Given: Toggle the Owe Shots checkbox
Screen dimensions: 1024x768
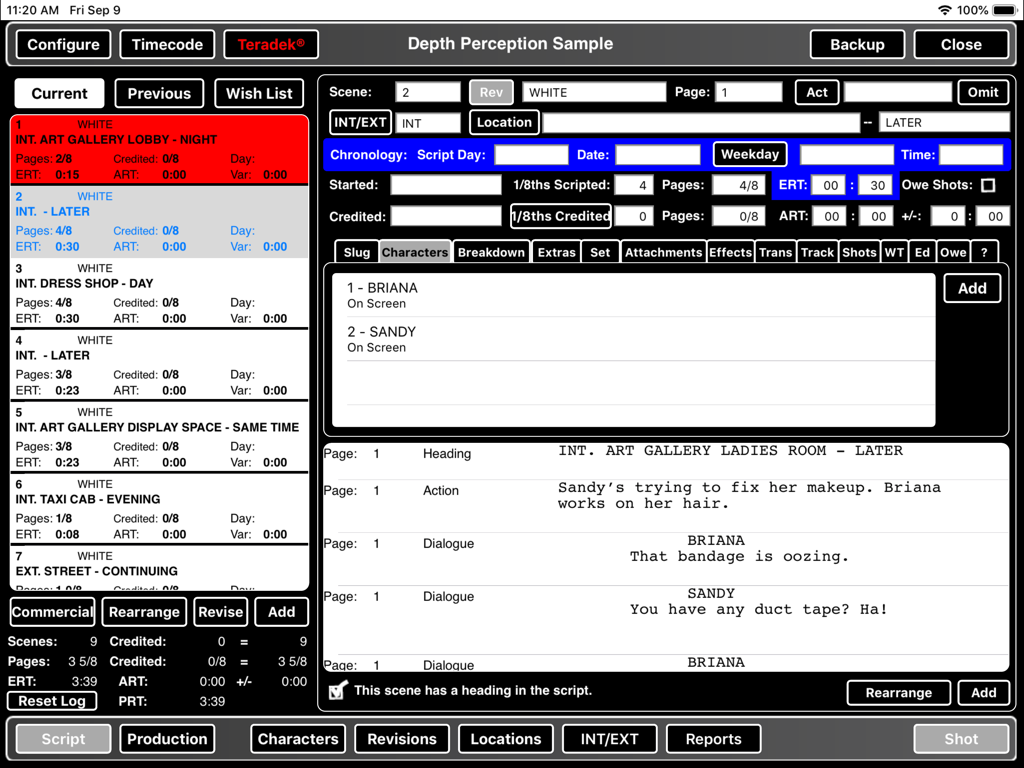Looking at the screenshot, I should point(990,186).
